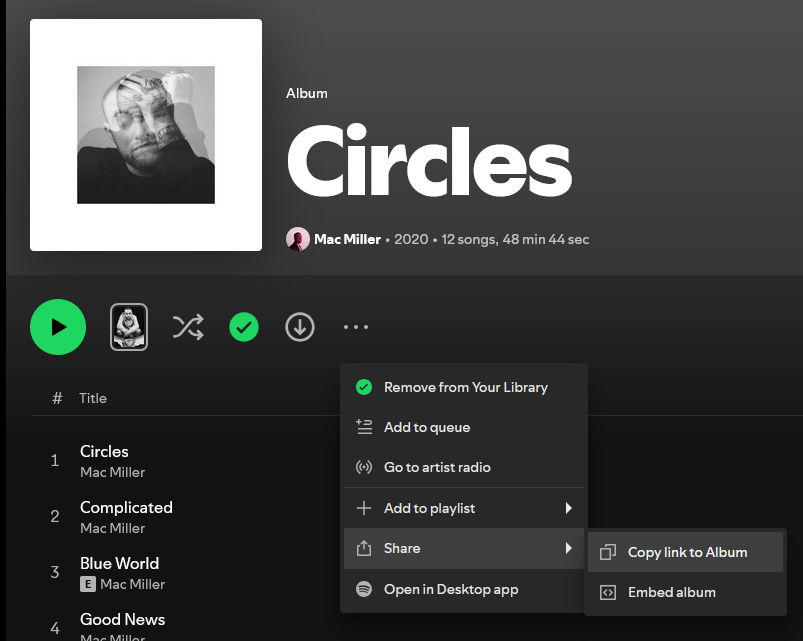The image size is (803, 641).
Task: Download the Circles album
Action: (x=300, y=327)
